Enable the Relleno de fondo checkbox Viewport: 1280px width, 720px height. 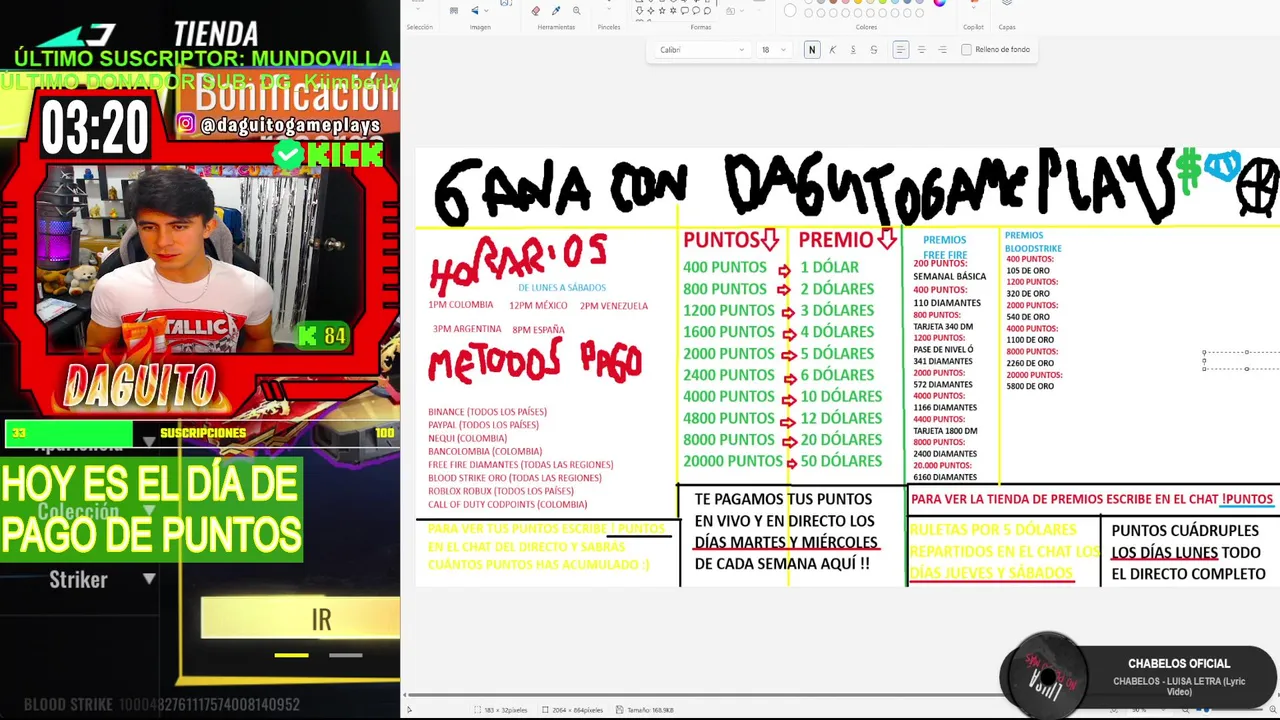tap(966, 50)
